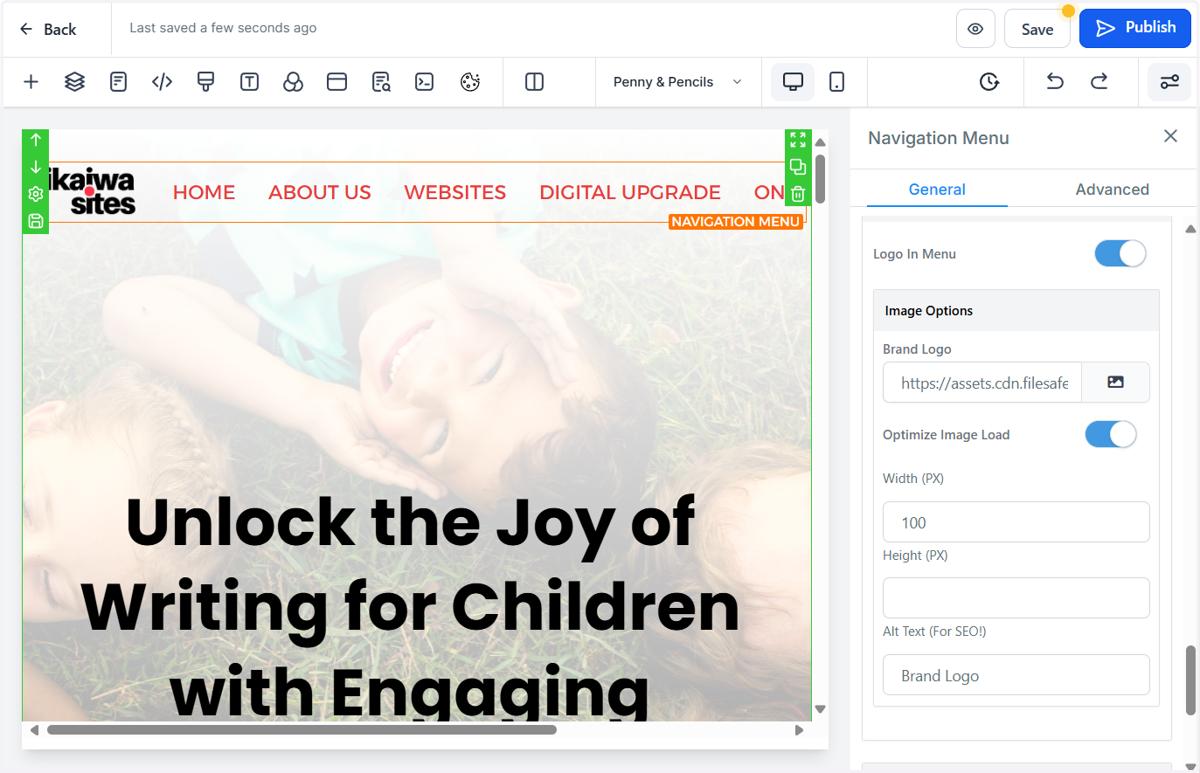Image resolution: width=1200 pixels, height=773 pixels.
Task: Open the SEO document search icon
Action: [381, 82]
